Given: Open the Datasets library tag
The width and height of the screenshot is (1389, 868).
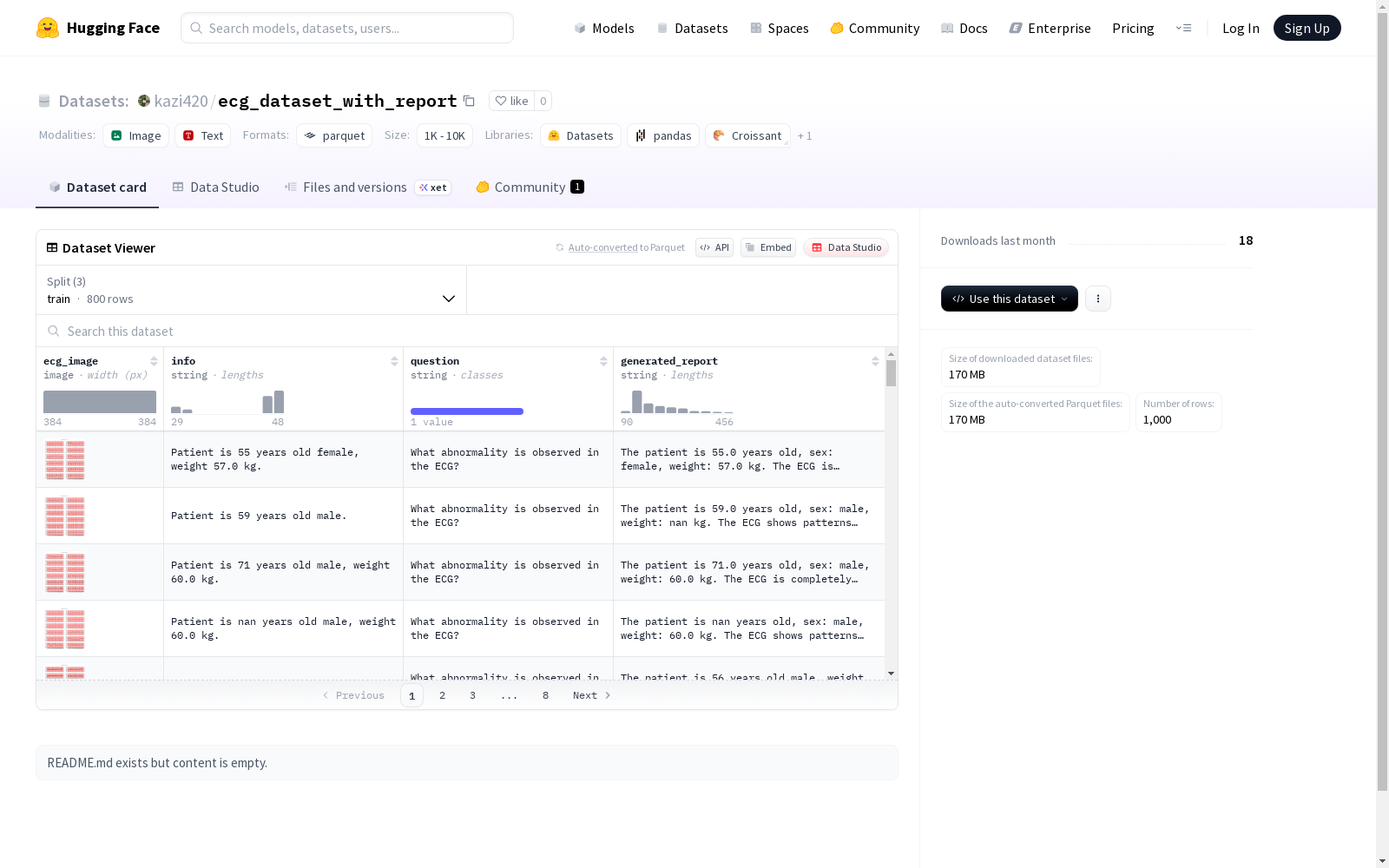Looking at the screenshot, I should (581, 135).
